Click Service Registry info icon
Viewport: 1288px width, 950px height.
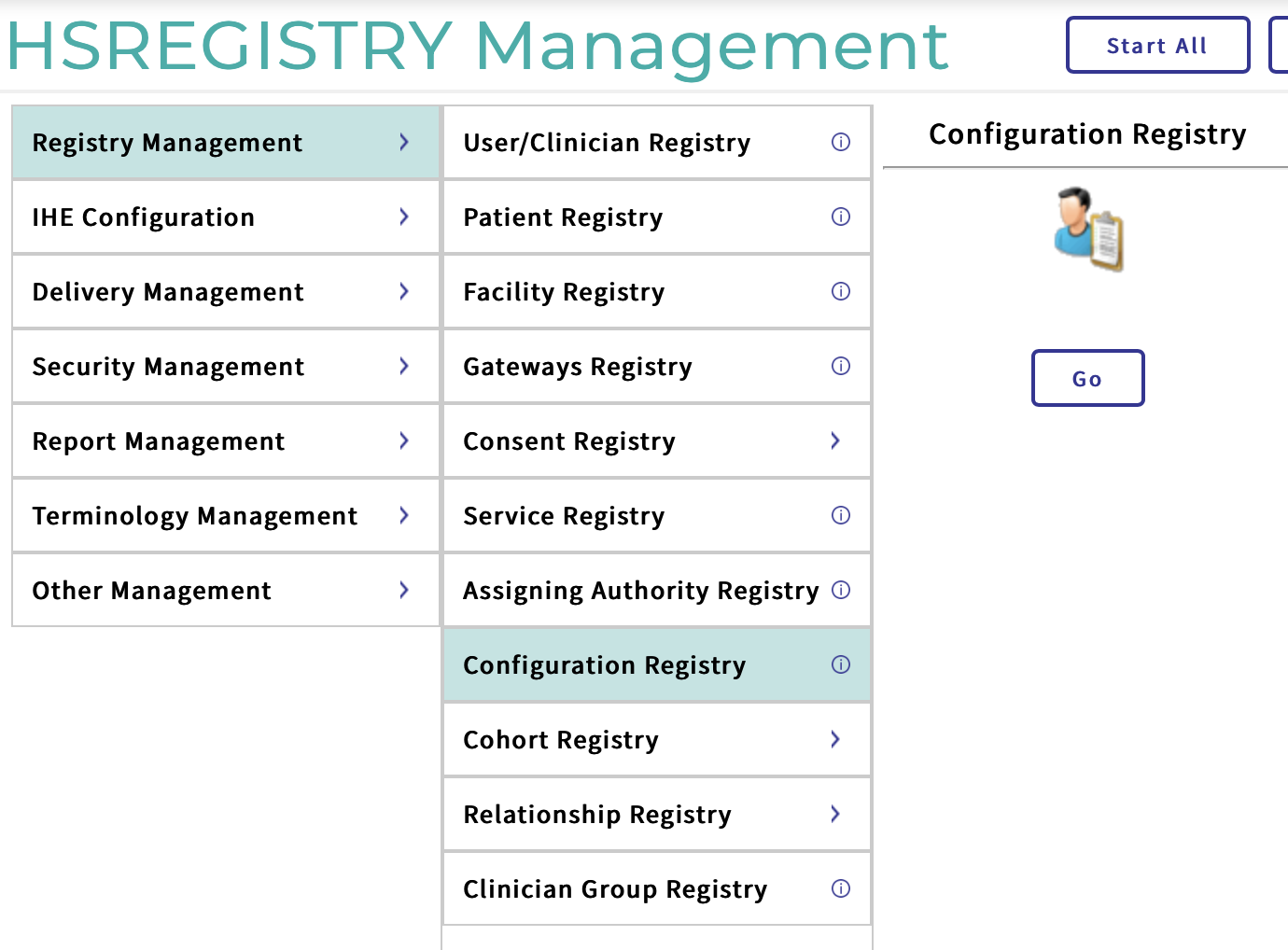[841, 515]
